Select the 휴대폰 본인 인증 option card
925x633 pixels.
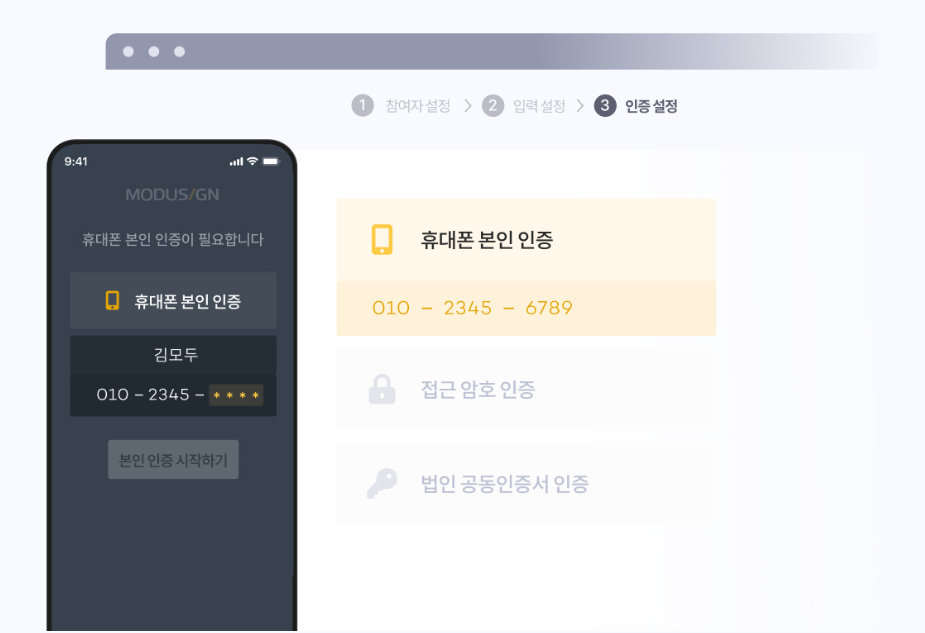(x=526, y=240)
